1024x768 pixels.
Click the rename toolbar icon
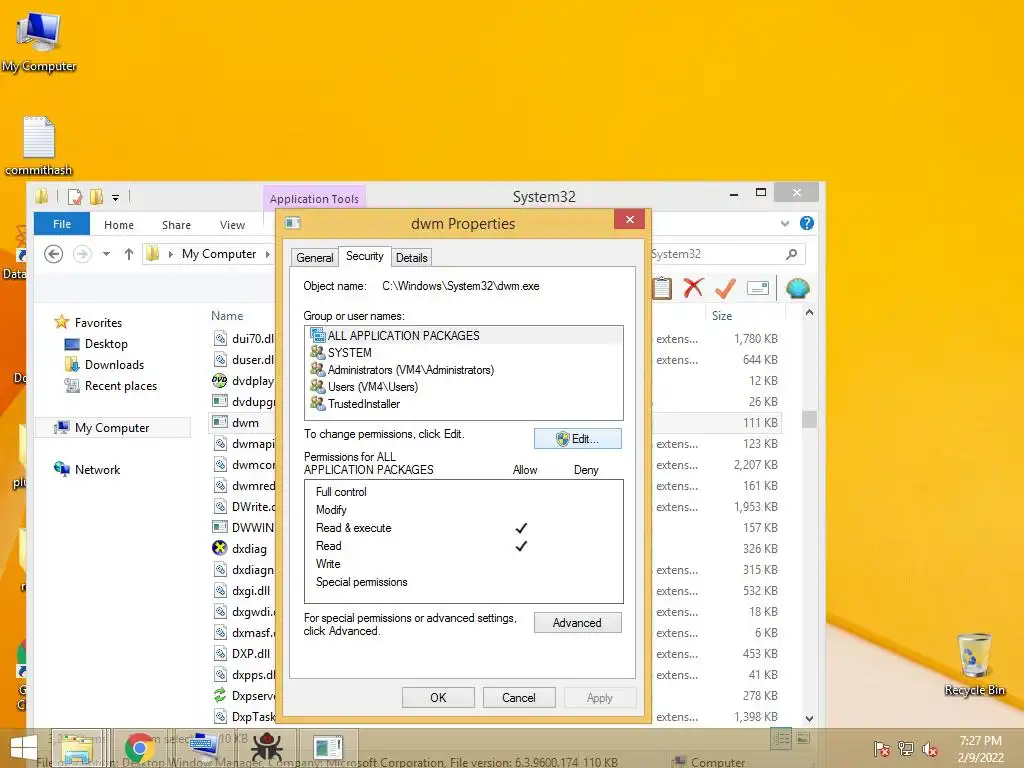coord(758,288)
